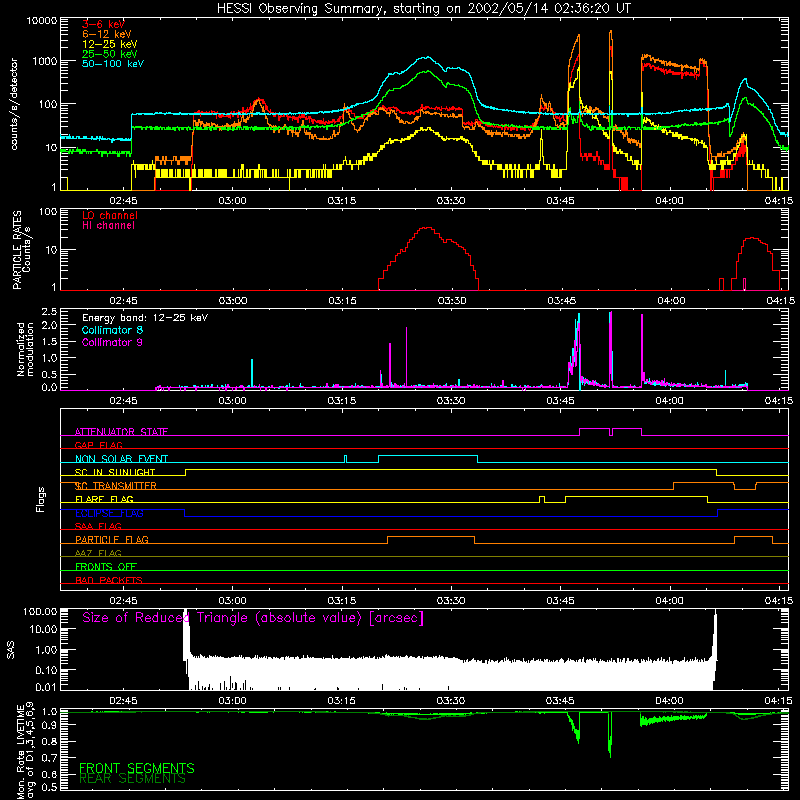Click the 10000 tick label on top plot
The width and height of the screenshot is (800, 800).
41,21
